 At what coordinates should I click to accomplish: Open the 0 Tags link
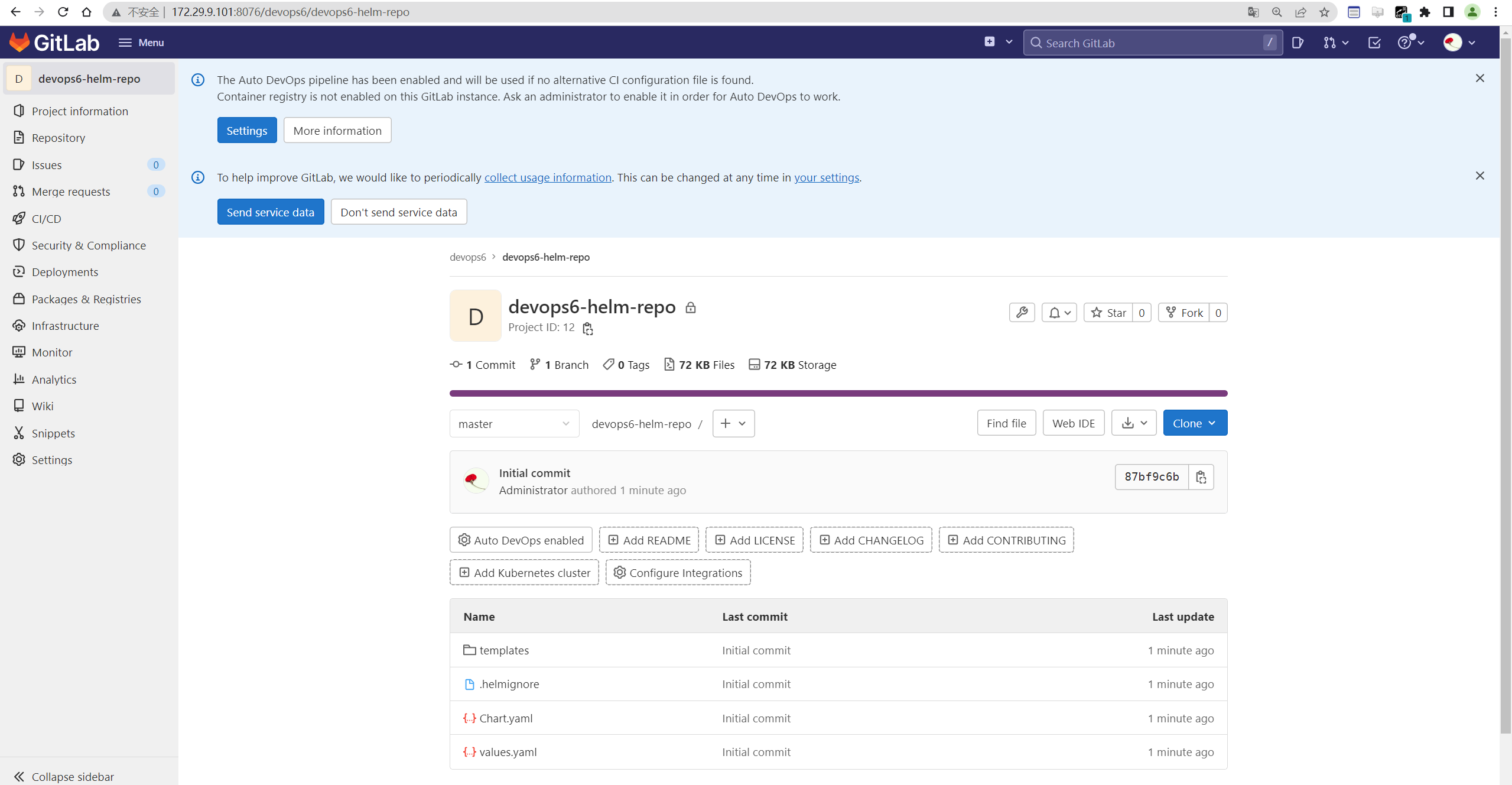(626, 365)
